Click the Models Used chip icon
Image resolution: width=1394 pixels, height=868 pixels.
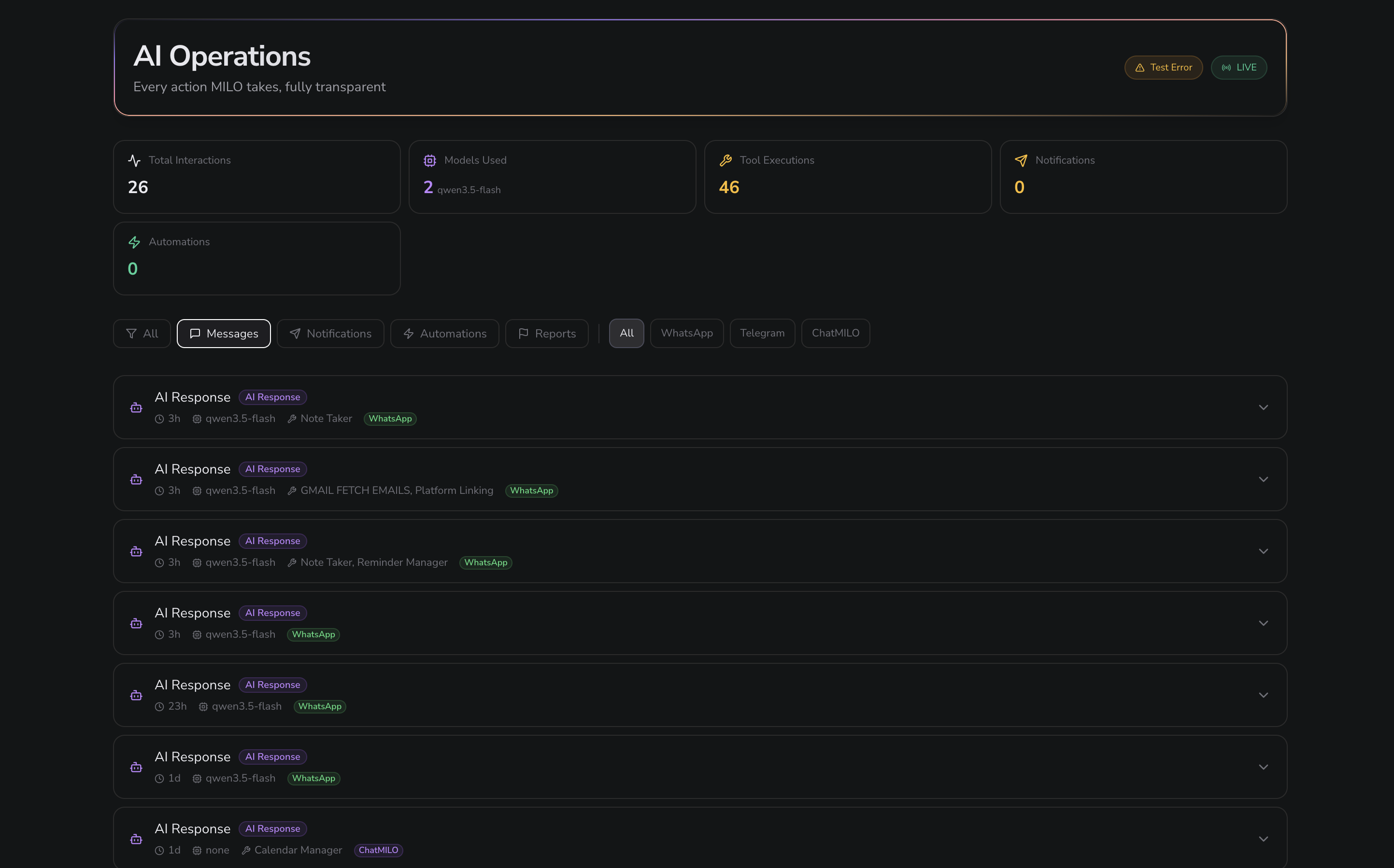click(429, 161)
